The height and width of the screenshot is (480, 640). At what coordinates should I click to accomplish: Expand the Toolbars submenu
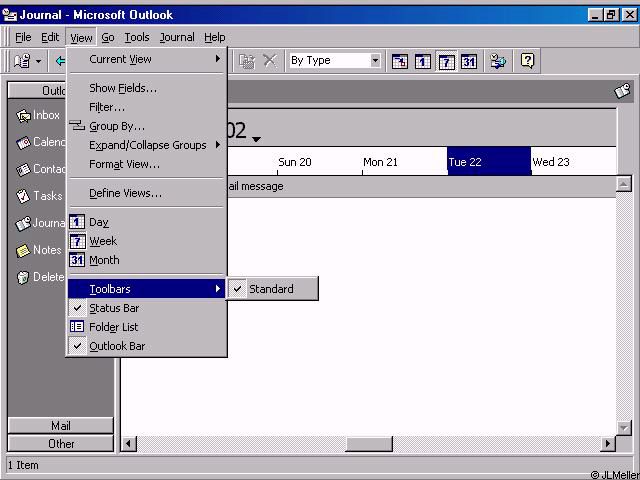click(x=147, y=289)
